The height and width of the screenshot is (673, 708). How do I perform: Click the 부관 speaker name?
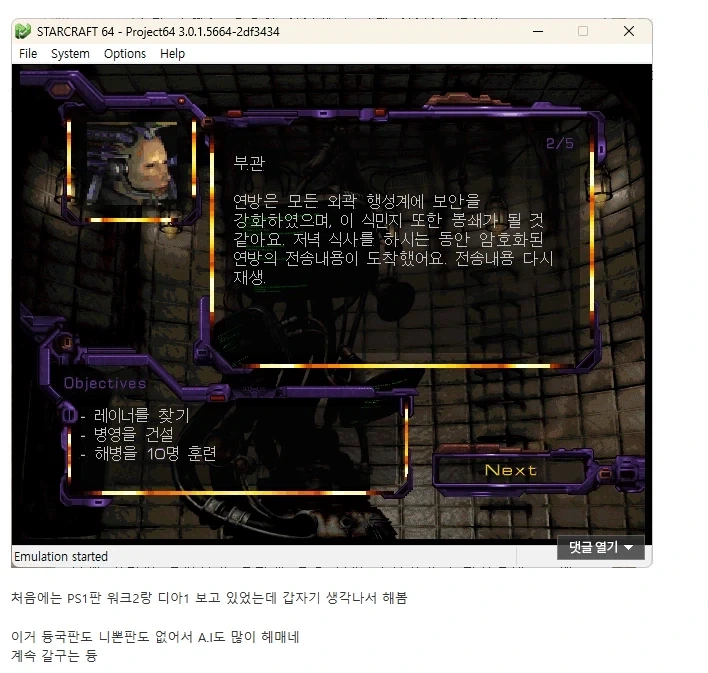249,163
